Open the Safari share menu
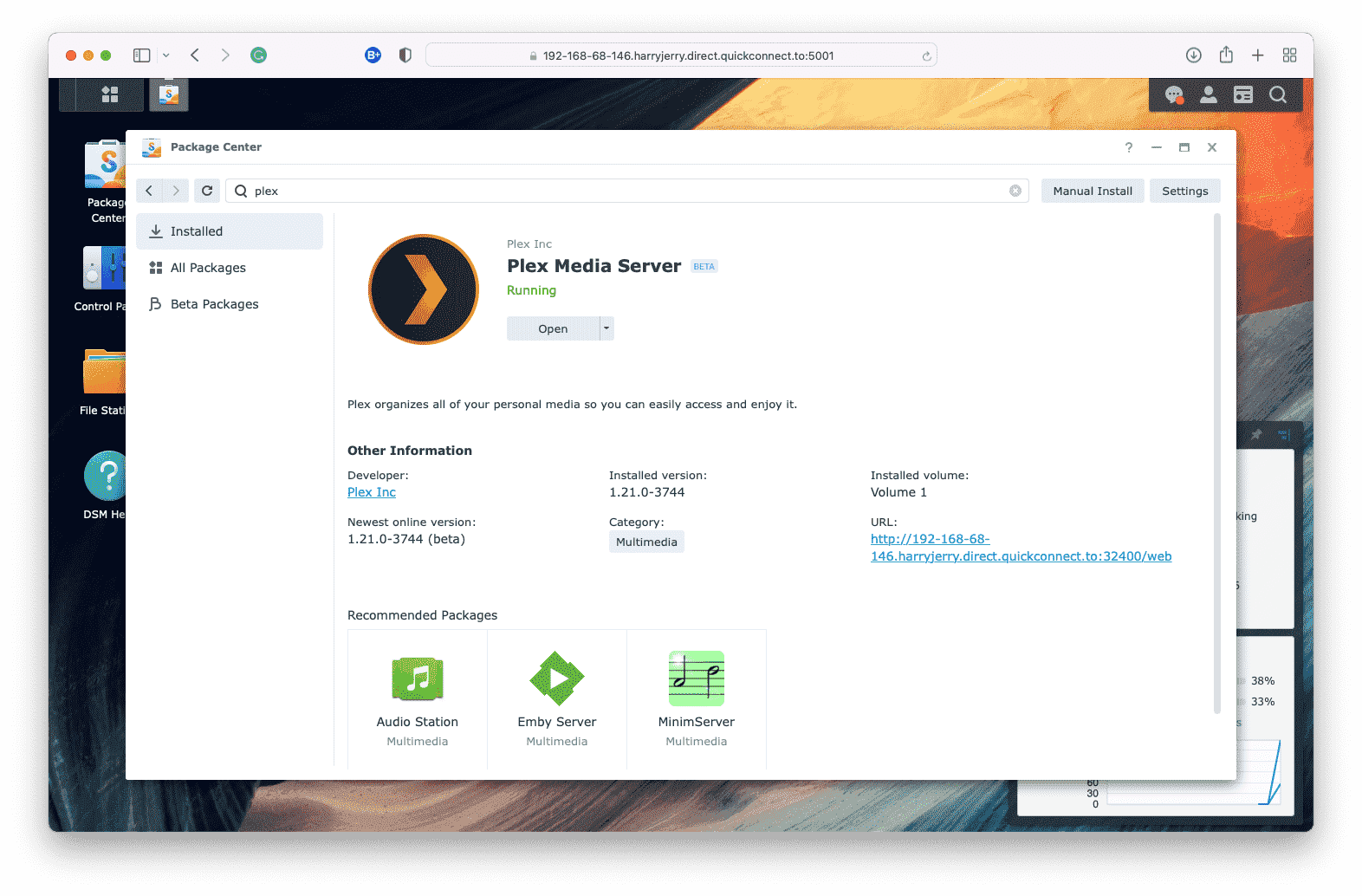The image size is (1362, 896). (x=1226, y=55)
